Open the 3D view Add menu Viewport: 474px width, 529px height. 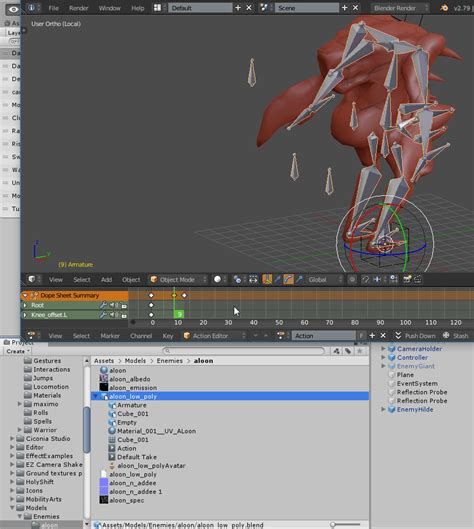(x=106, y=280)
